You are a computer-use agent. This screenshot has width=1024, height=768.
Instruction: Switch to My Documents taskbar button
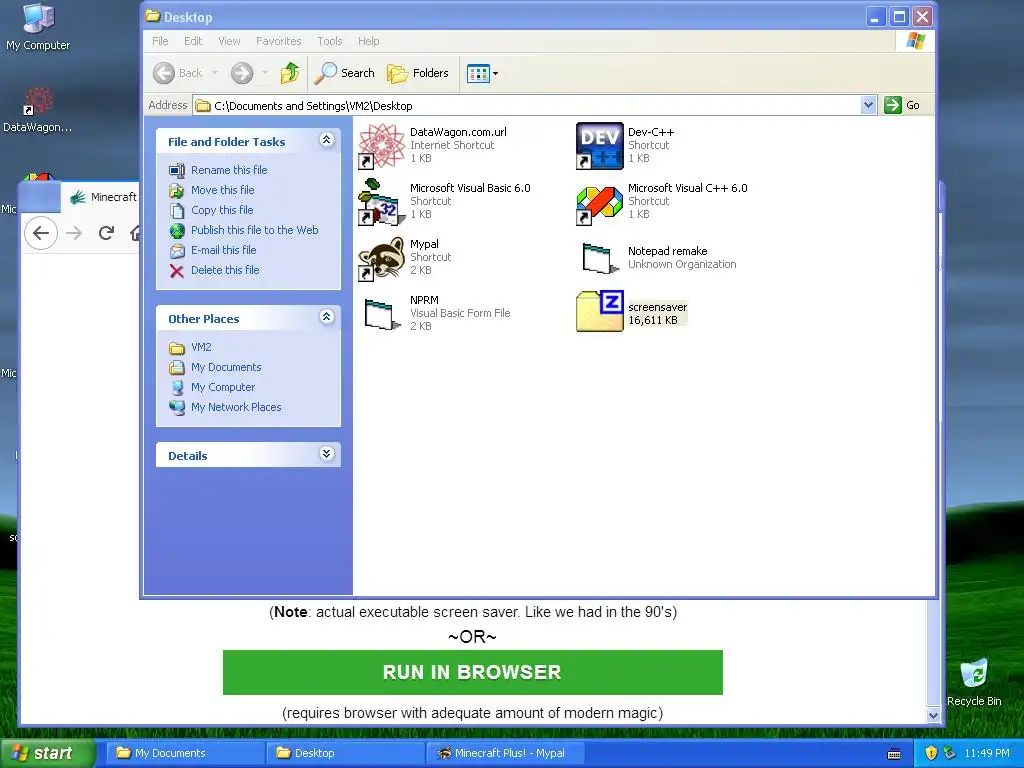pyautogui.click(x=185, y=753)
